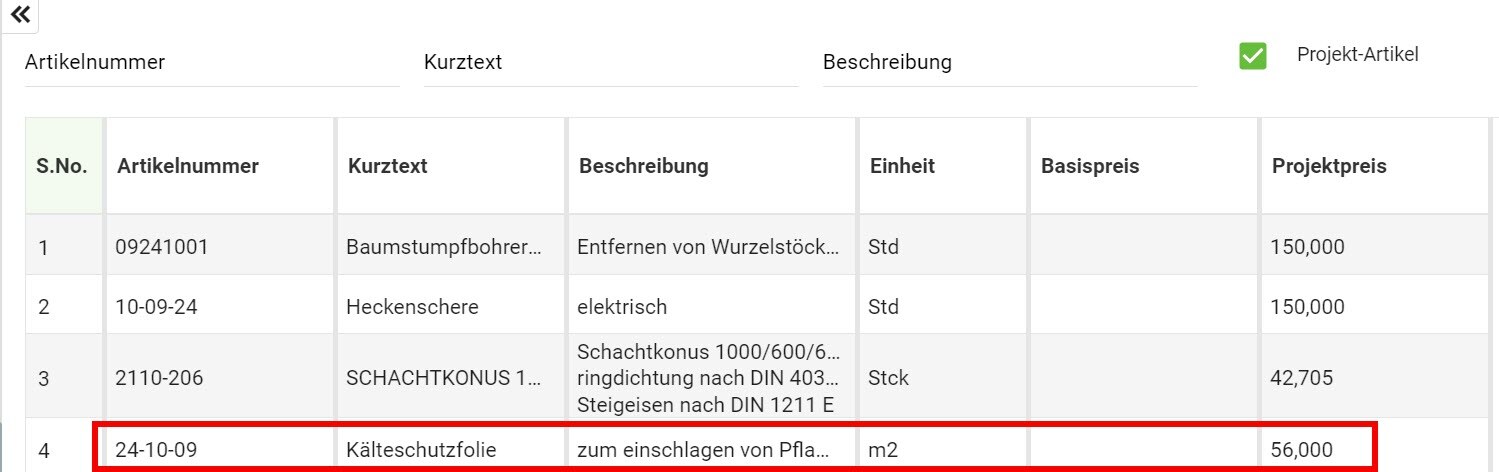Click the Beschreibung column header
Screen dimensions: 1499x472
point(644,166)
